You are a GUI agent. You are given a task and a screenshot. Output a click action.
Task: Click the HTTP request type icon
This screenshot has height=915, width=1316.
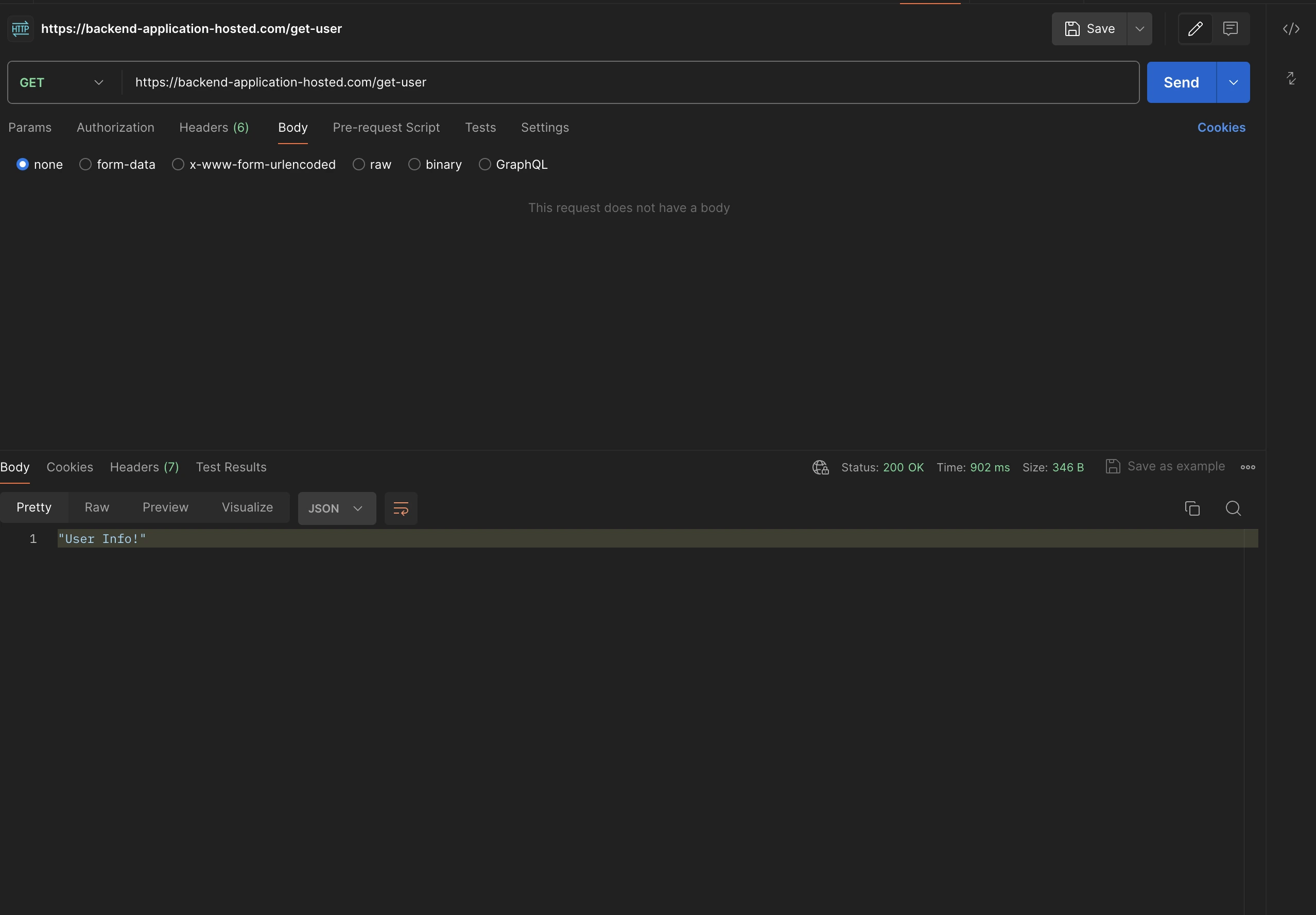(x=21, y=29)
